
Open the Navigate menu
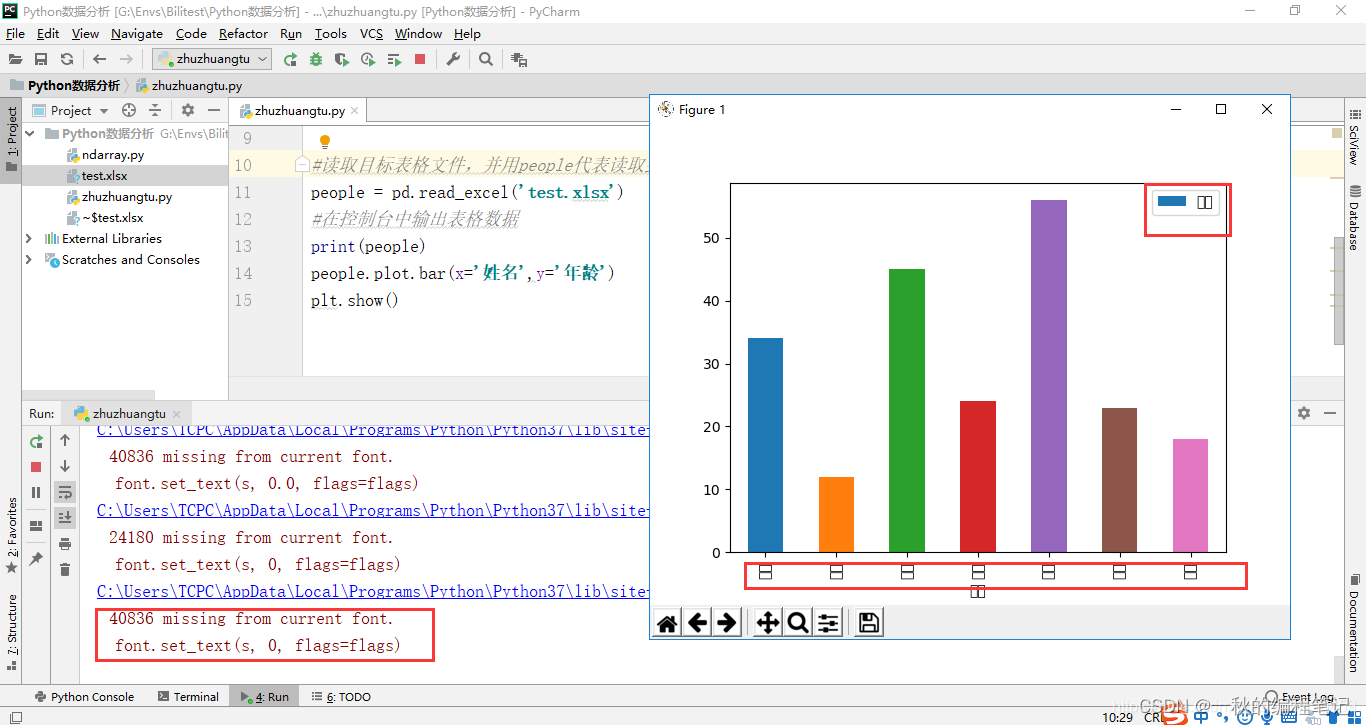click(137, 33)
